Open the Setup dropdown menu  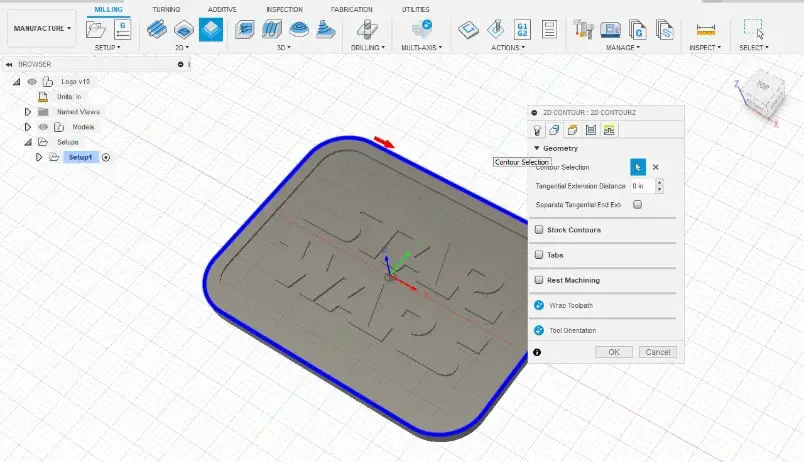click(x=108, y=47)
